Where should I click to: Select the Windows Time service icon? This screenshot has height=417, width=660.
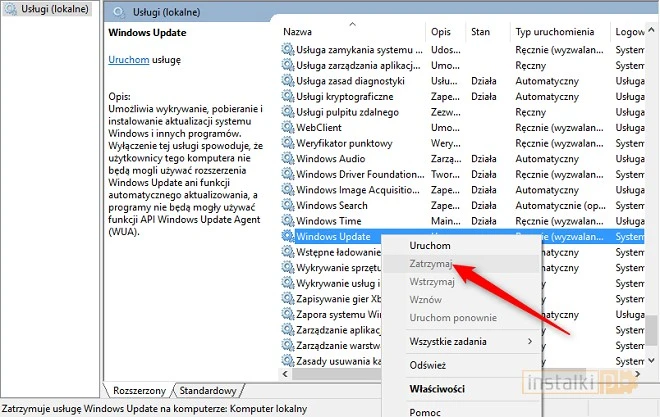coord(288,221)
